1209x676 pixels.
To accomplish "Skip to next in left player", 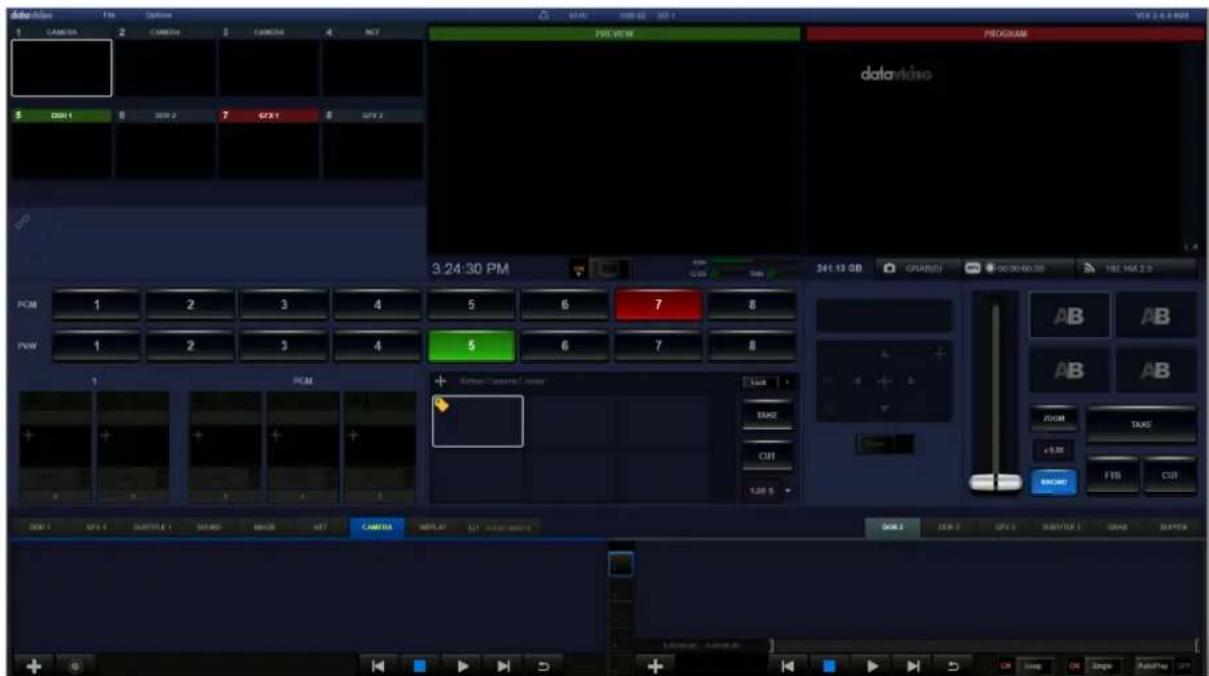I will [x=505, y=664].
